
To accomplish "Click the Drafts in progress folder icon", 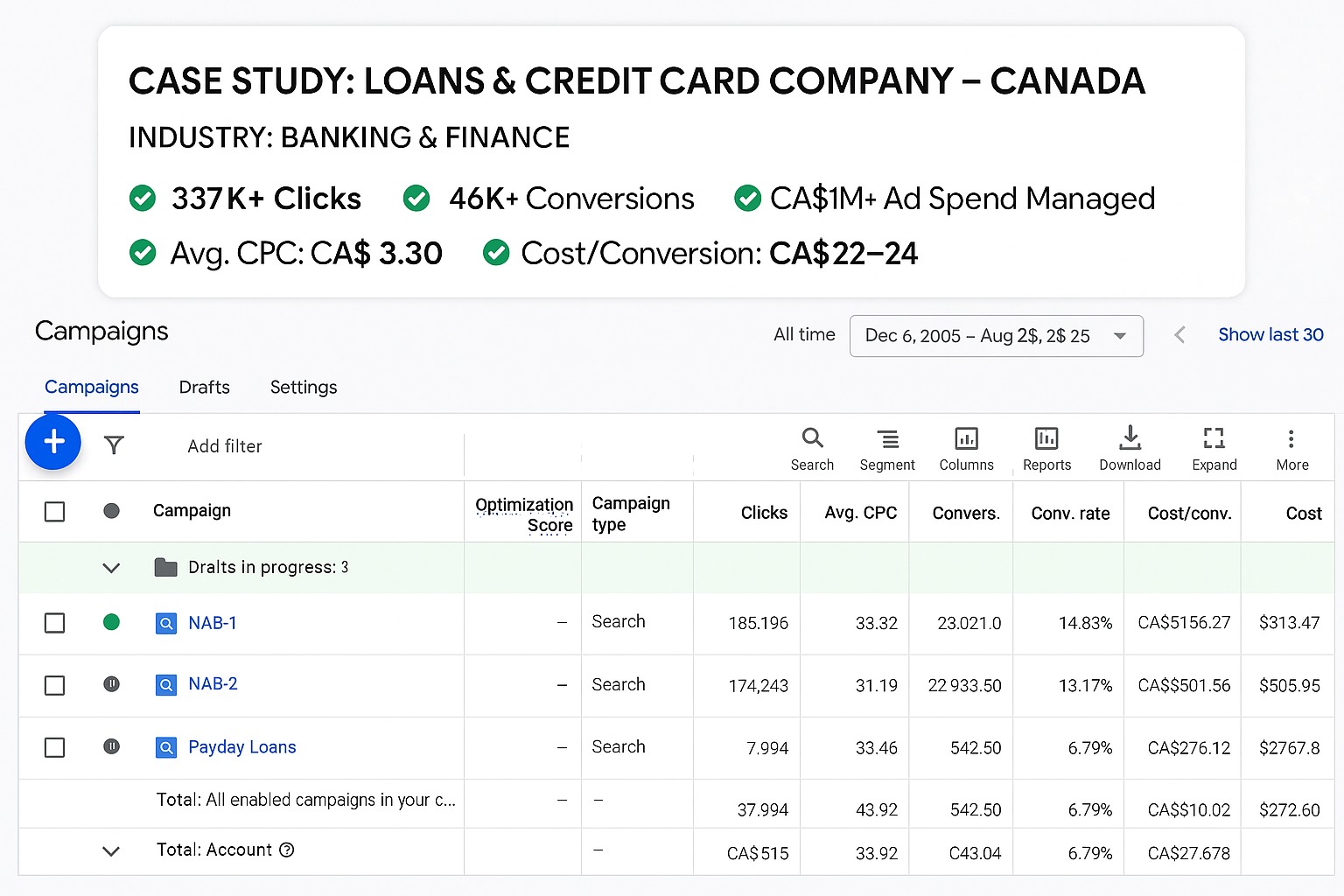I will tap(165, 567).
